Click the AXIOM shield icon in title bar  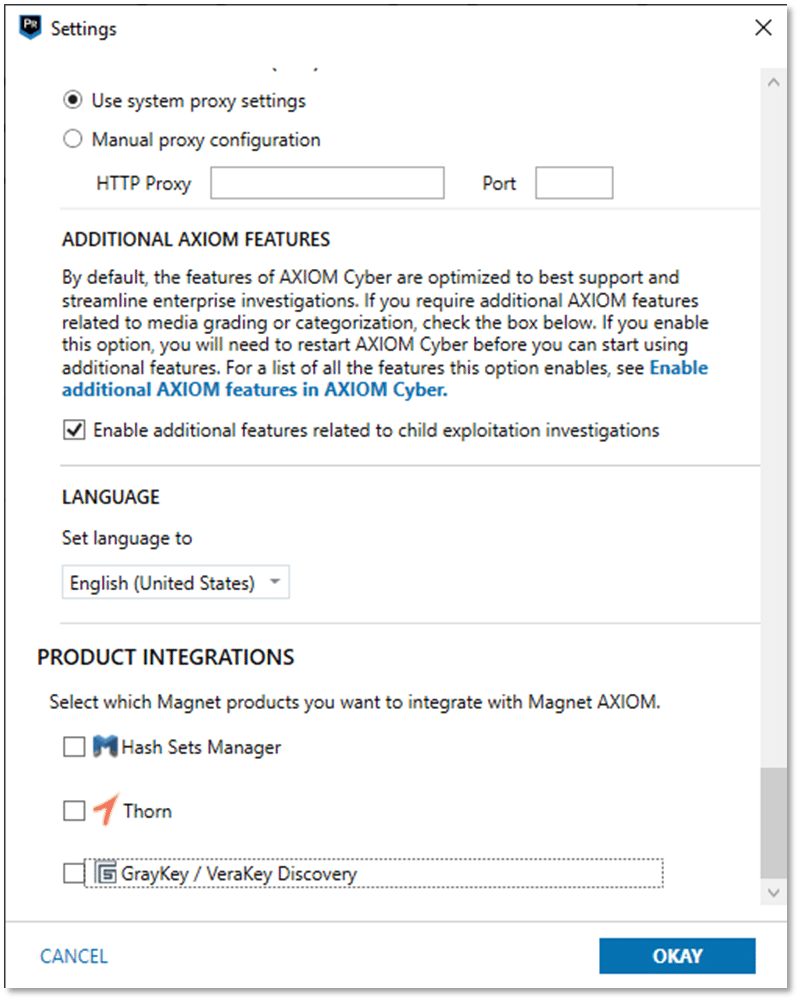[x=30, y=27]
